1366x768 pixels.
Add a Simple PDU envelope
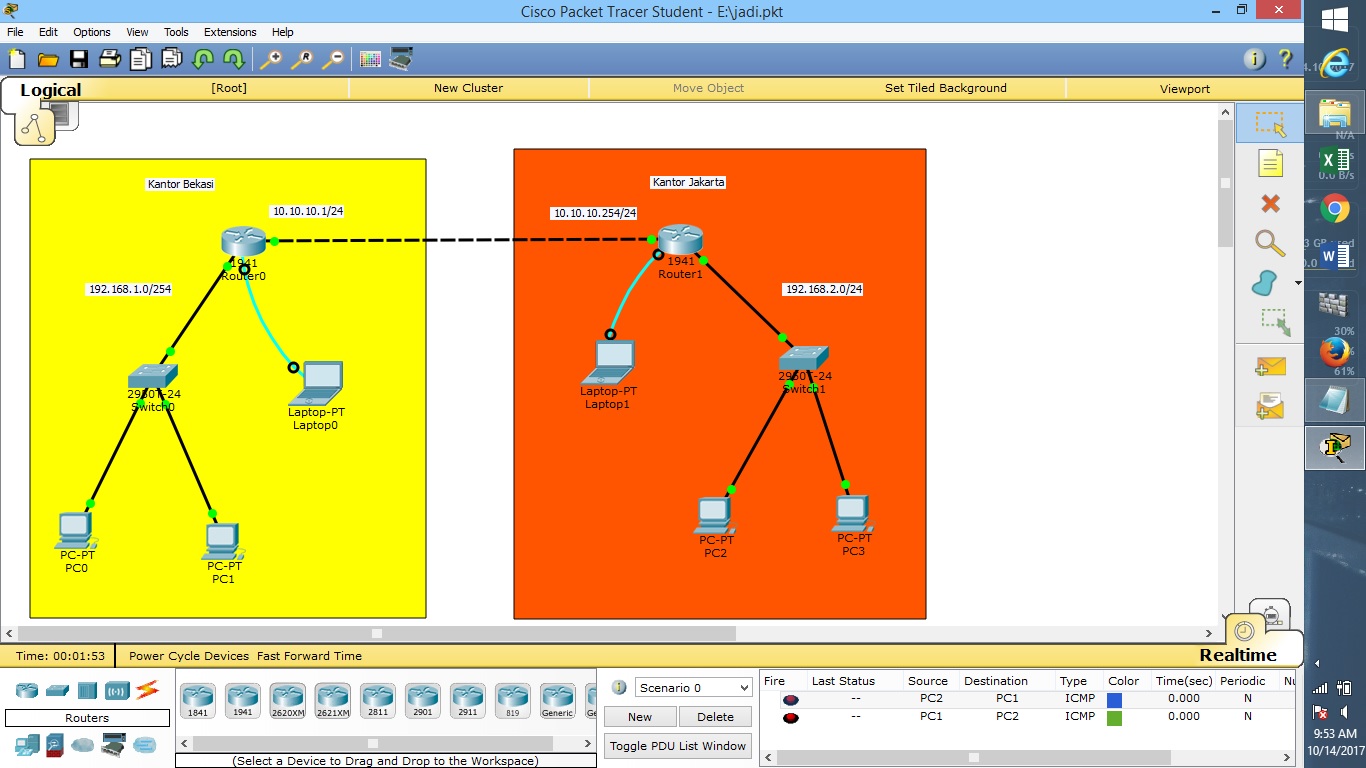(x=1270, y=367)
